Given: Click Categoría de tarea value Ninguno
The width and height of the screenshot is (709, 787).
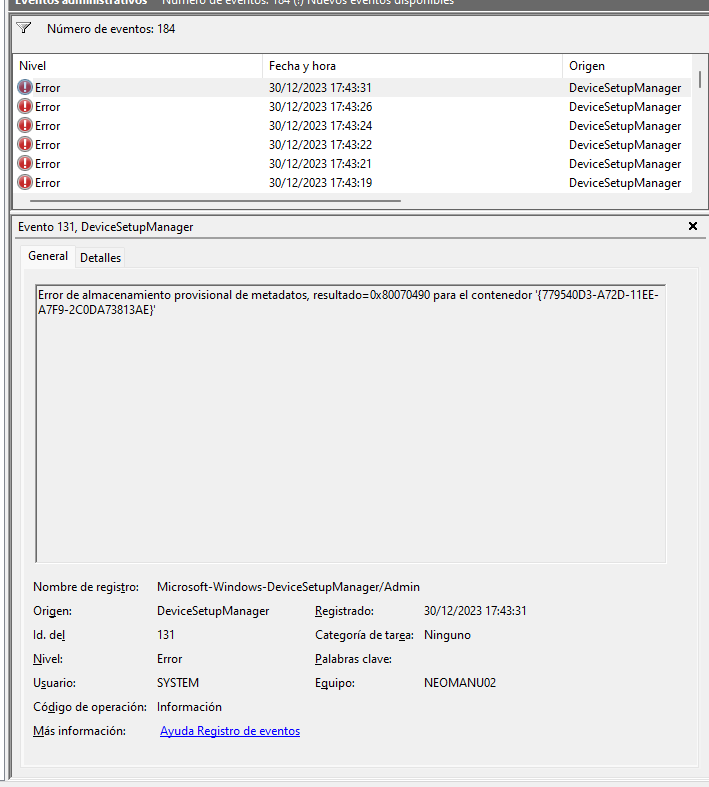Looking at the screenshot, I should click(x=447, y=635).
